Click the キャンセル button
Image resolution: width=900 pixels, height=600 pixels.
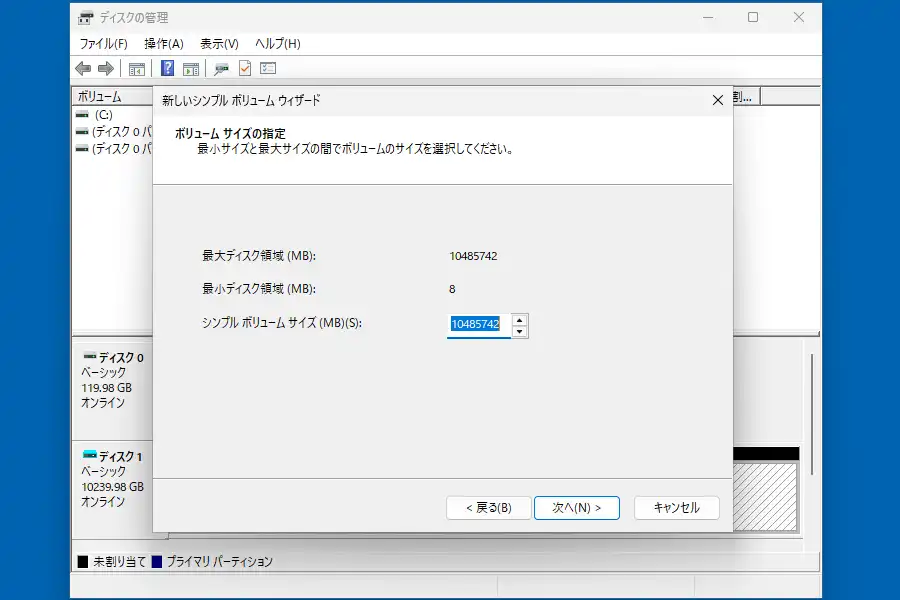coord(677,508)
